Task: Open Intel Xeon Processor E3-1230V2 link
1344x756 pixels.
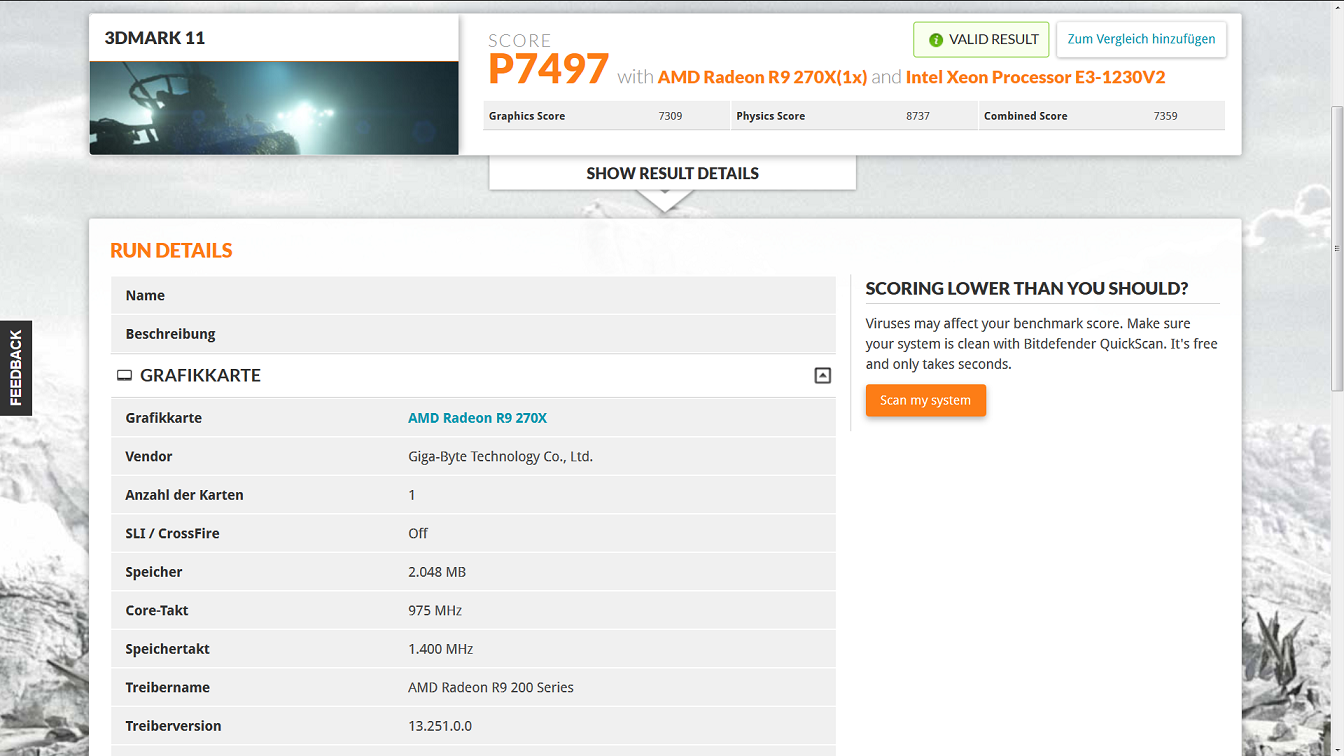Action: click(1035, 77)
